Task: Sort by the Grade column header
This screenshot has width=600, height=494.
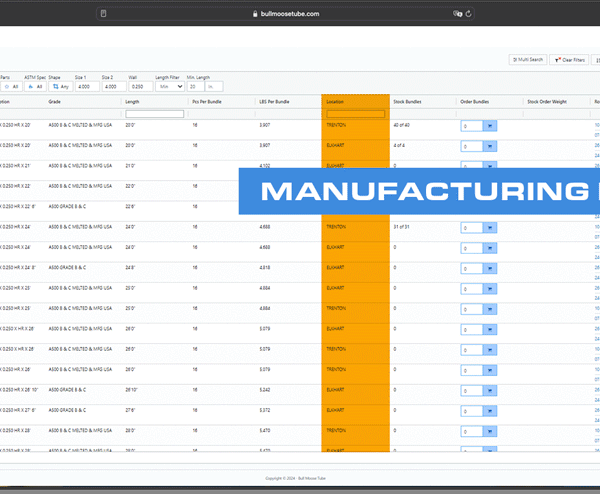Action: (x=55, y=101)
